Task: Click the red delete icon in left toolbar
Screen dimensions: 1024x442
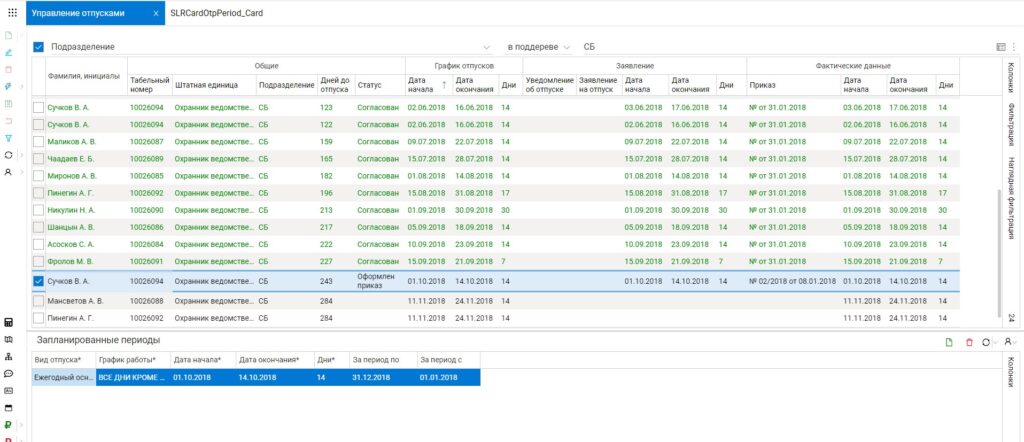Action: coord(8,69)
